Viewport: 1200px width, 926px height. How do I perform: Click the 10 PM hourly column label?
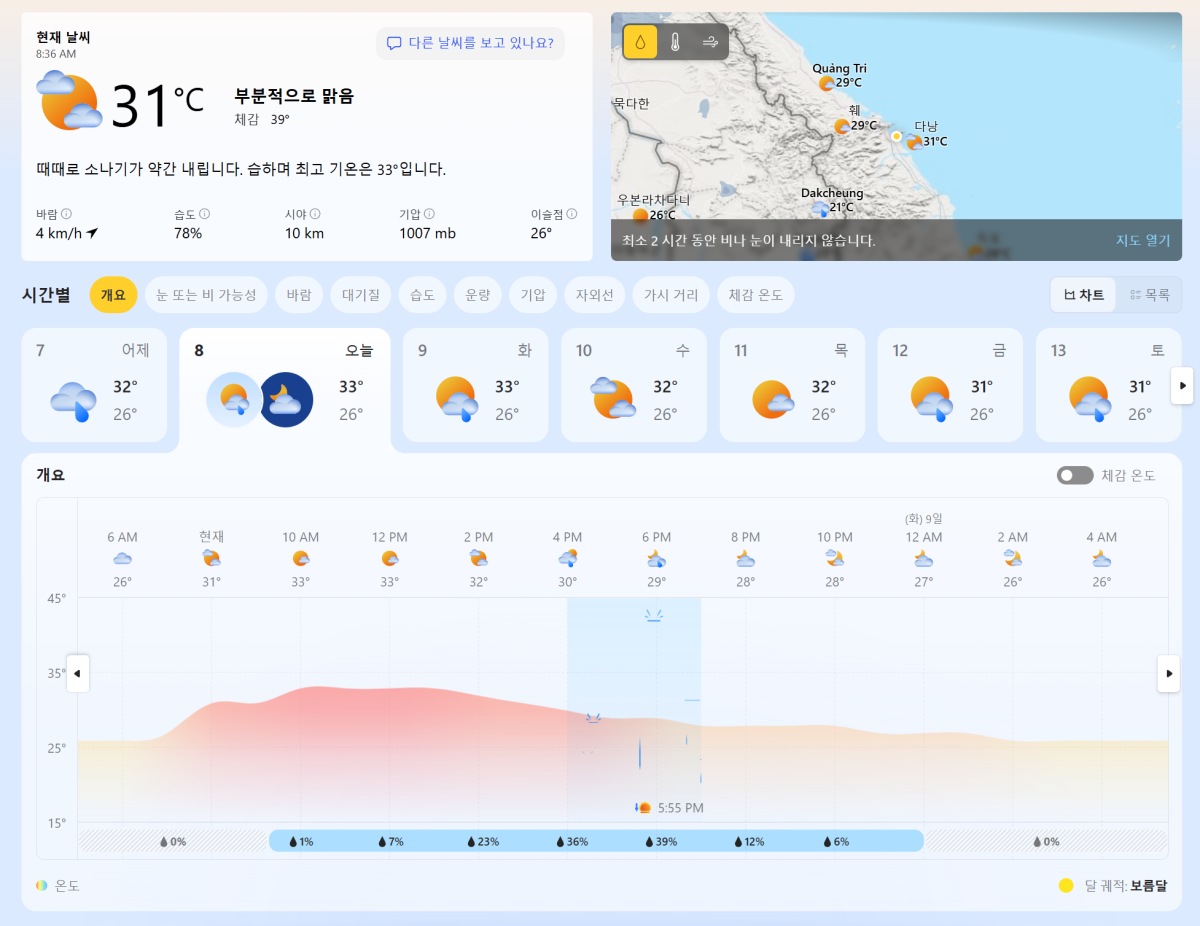(835, 537)
